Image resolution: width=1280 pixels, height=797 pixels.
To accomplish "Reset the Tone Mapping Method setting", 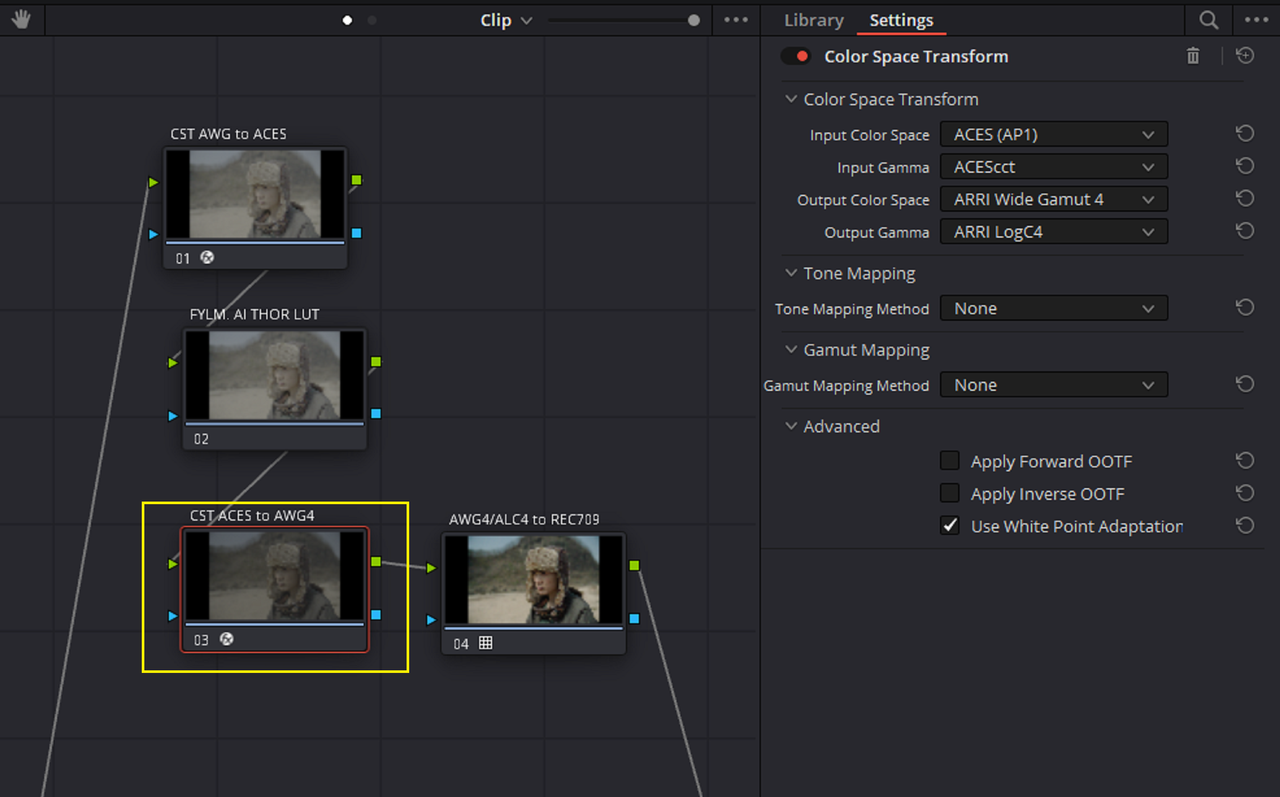I will tap(1245, 308).
